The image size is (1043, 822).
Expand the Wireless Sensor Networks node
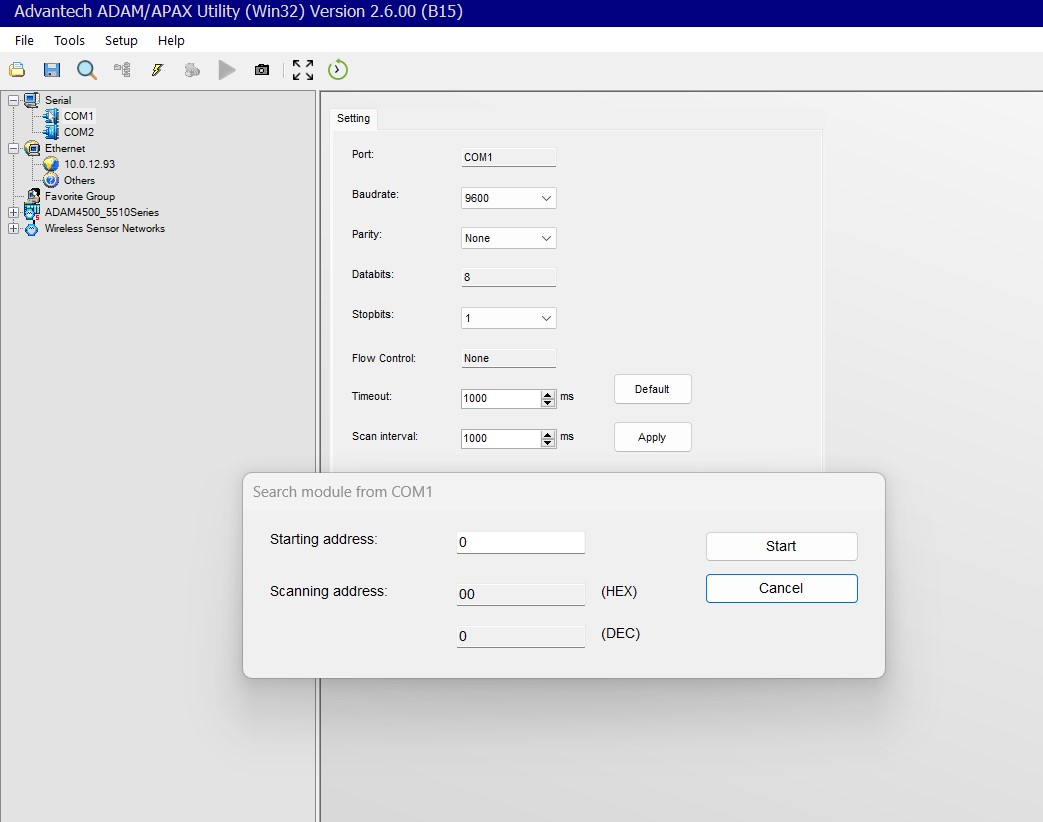tap(13, 229)
